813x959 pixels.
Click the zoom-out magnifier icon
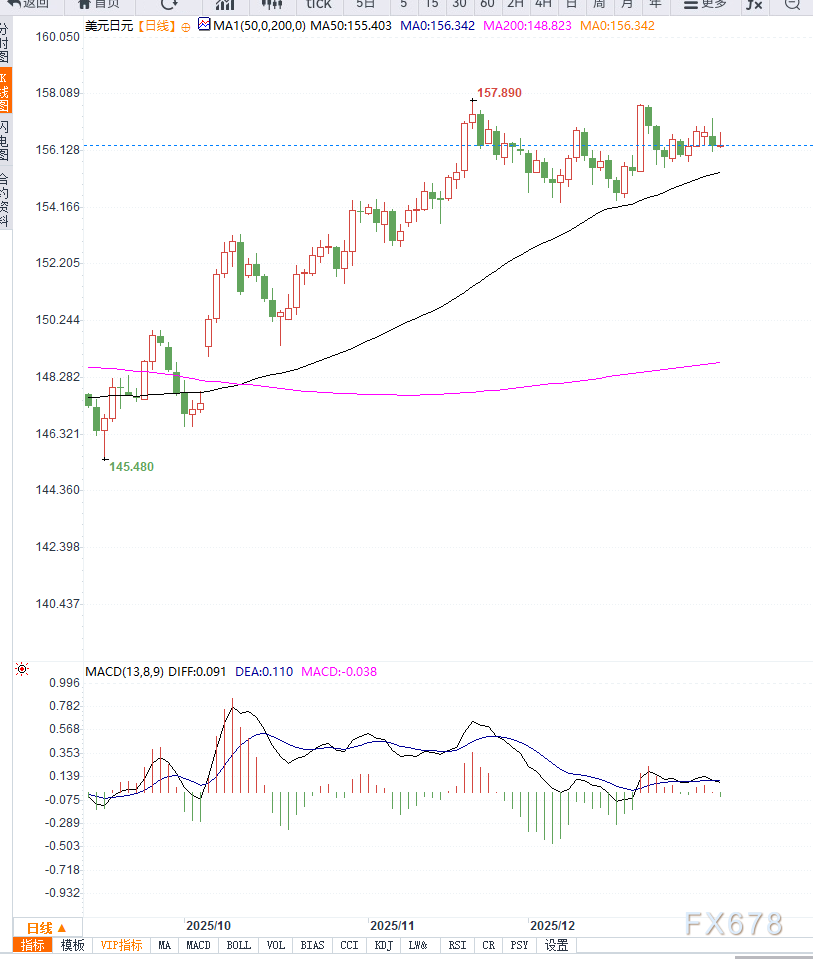[792, 4]
